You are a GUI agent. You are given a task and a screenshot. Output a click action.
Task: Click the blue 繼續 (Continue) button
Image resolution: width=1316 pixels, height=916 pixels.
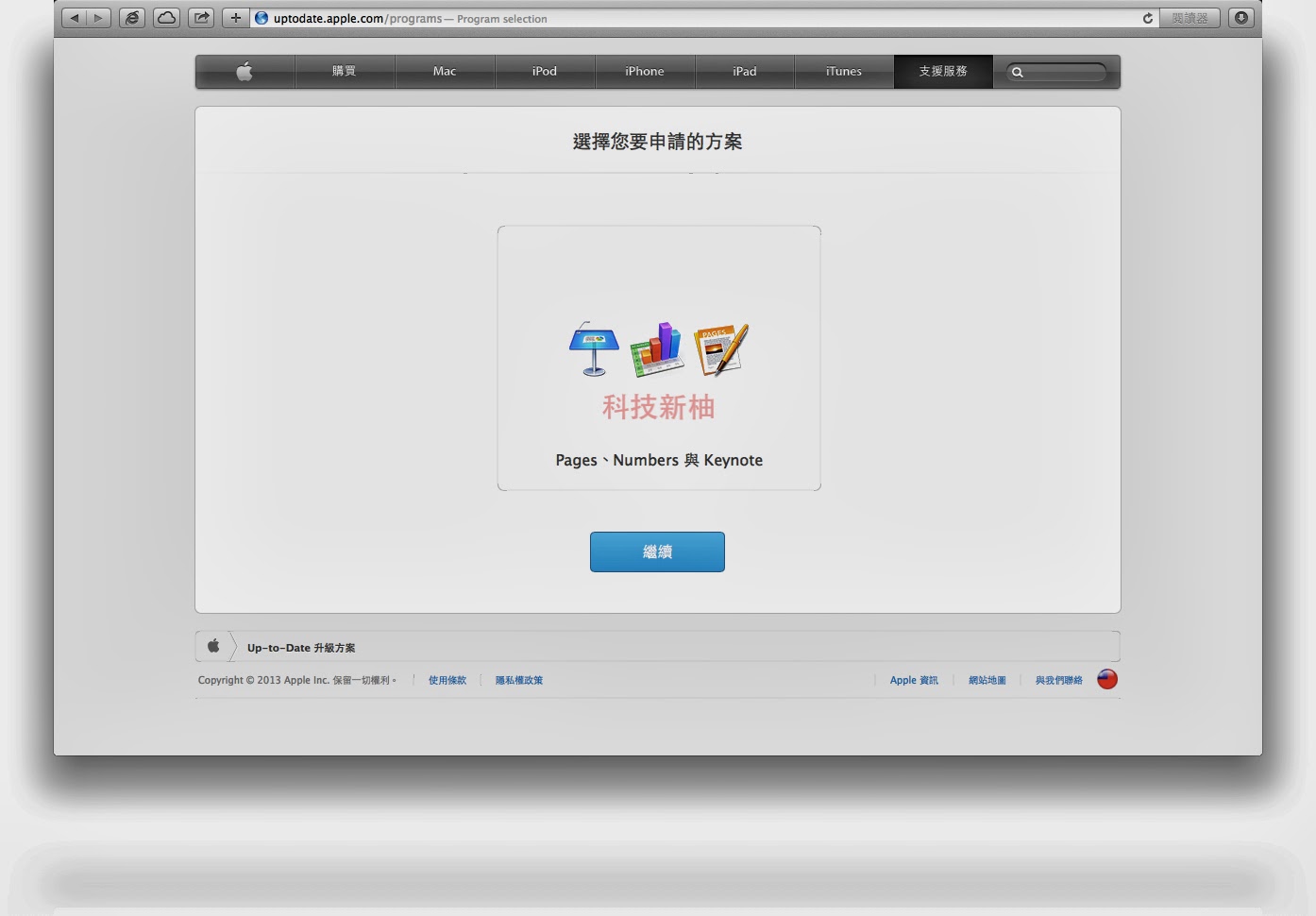[x=657, y=551]
